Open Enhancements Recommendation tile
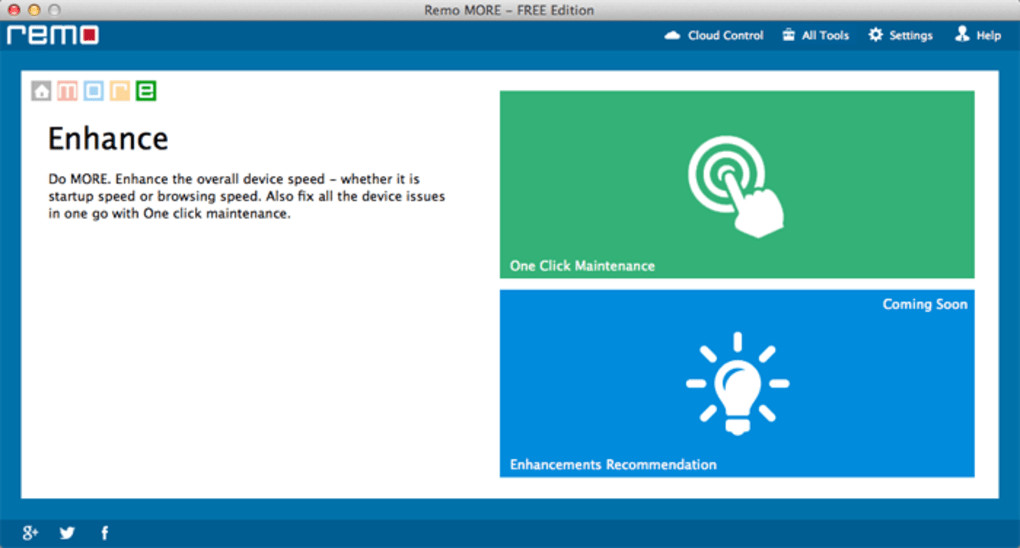 pyautogui.click(x=737, y=383)
